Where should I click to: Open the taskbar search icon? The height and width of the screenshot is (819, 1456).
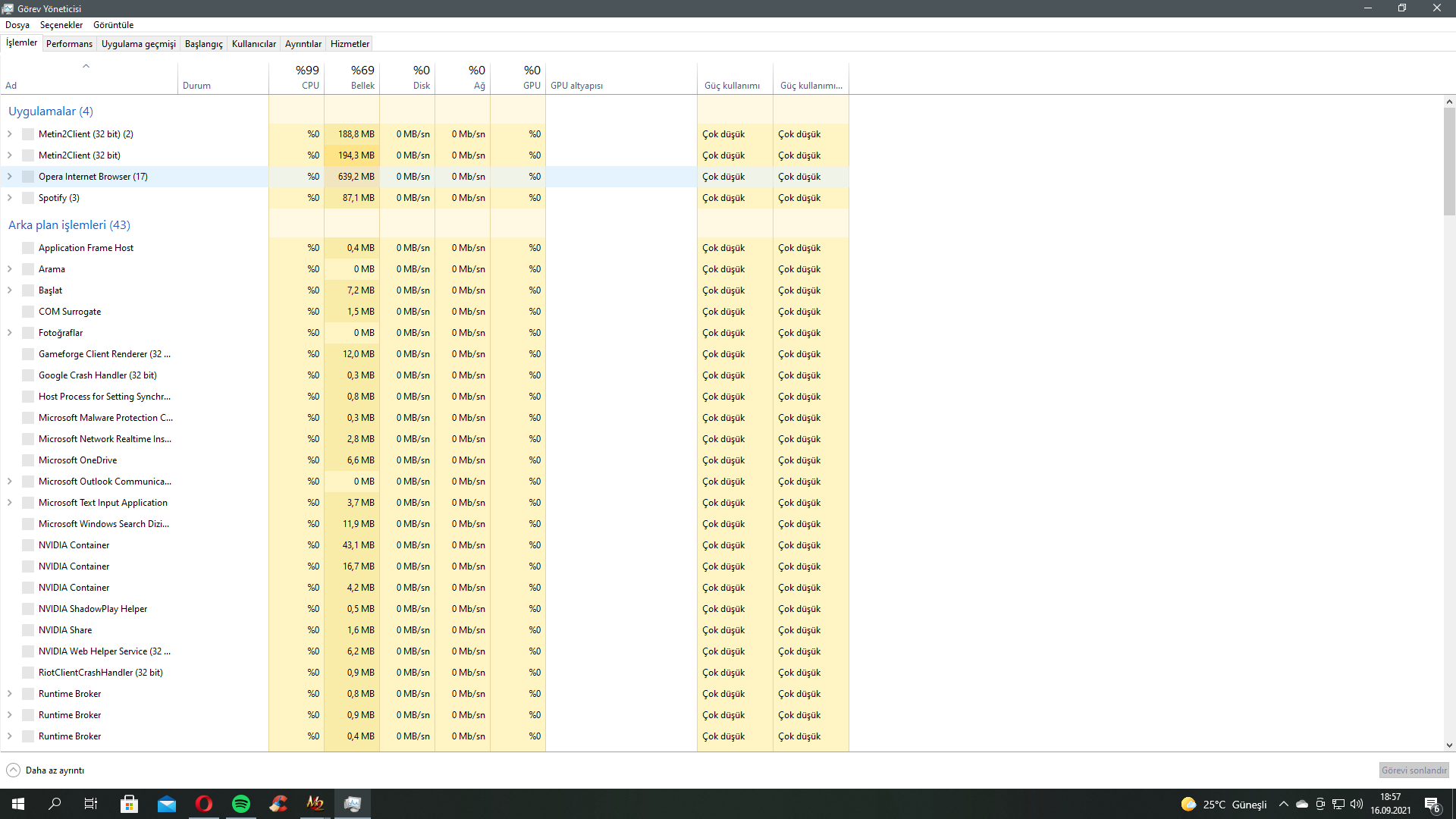click(55, 804)
